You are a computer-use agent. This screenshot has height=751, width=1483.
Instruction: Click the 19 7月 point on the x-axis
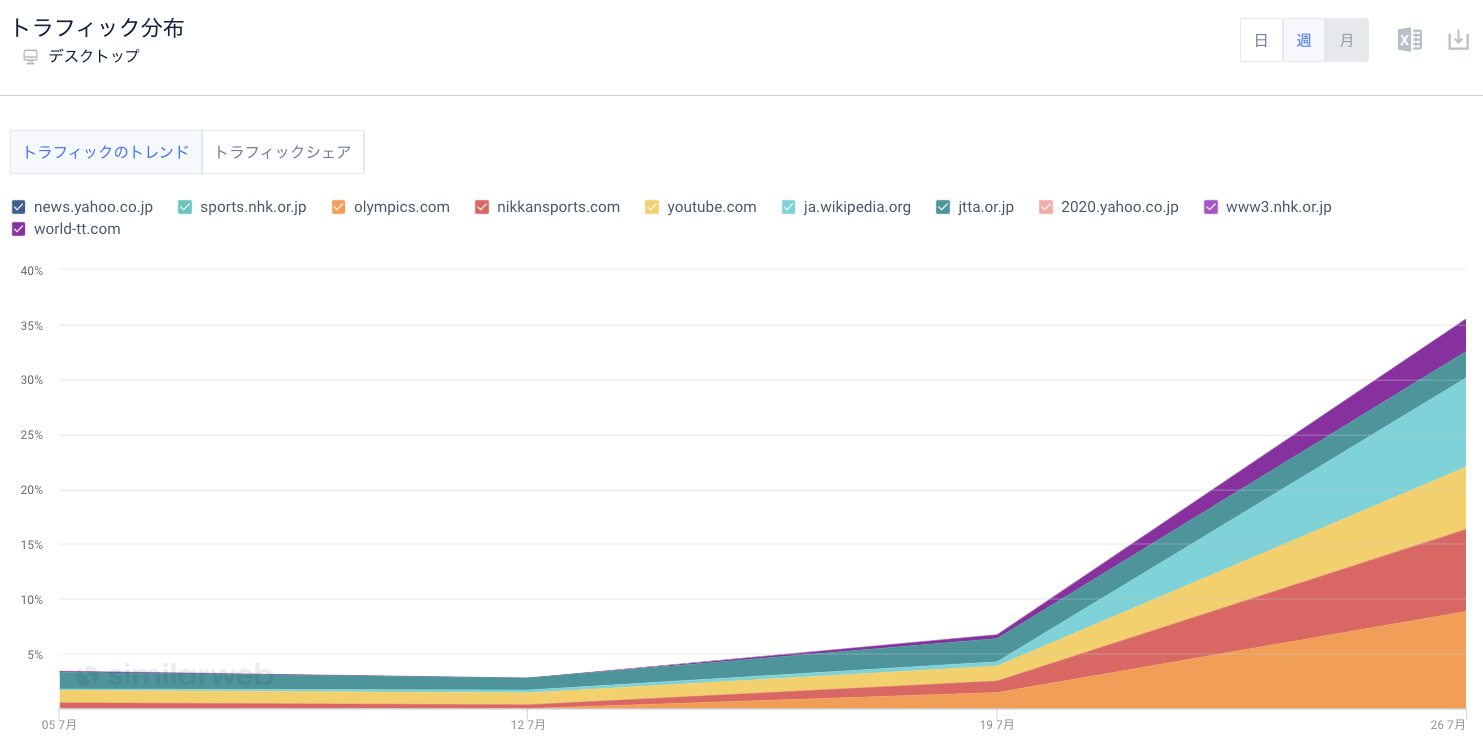[996, 724]
